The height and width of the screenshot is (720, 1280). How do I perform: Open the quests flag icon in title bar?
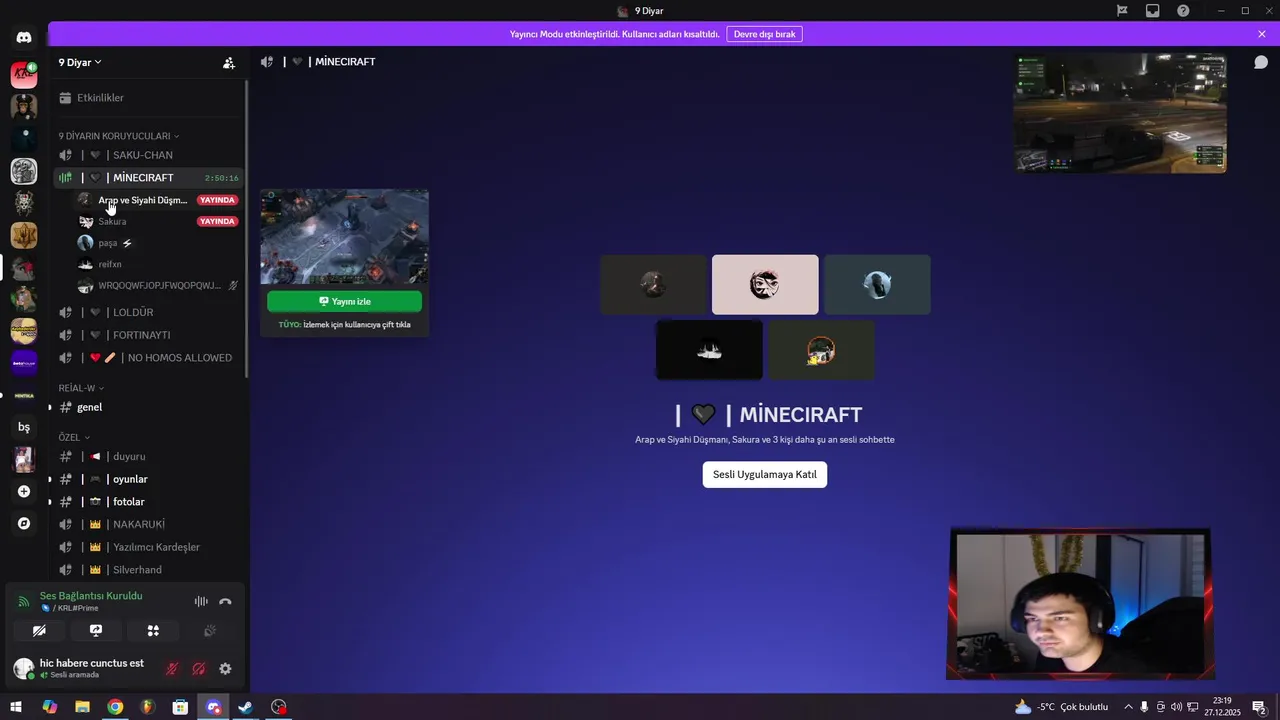pos(1122,11)
